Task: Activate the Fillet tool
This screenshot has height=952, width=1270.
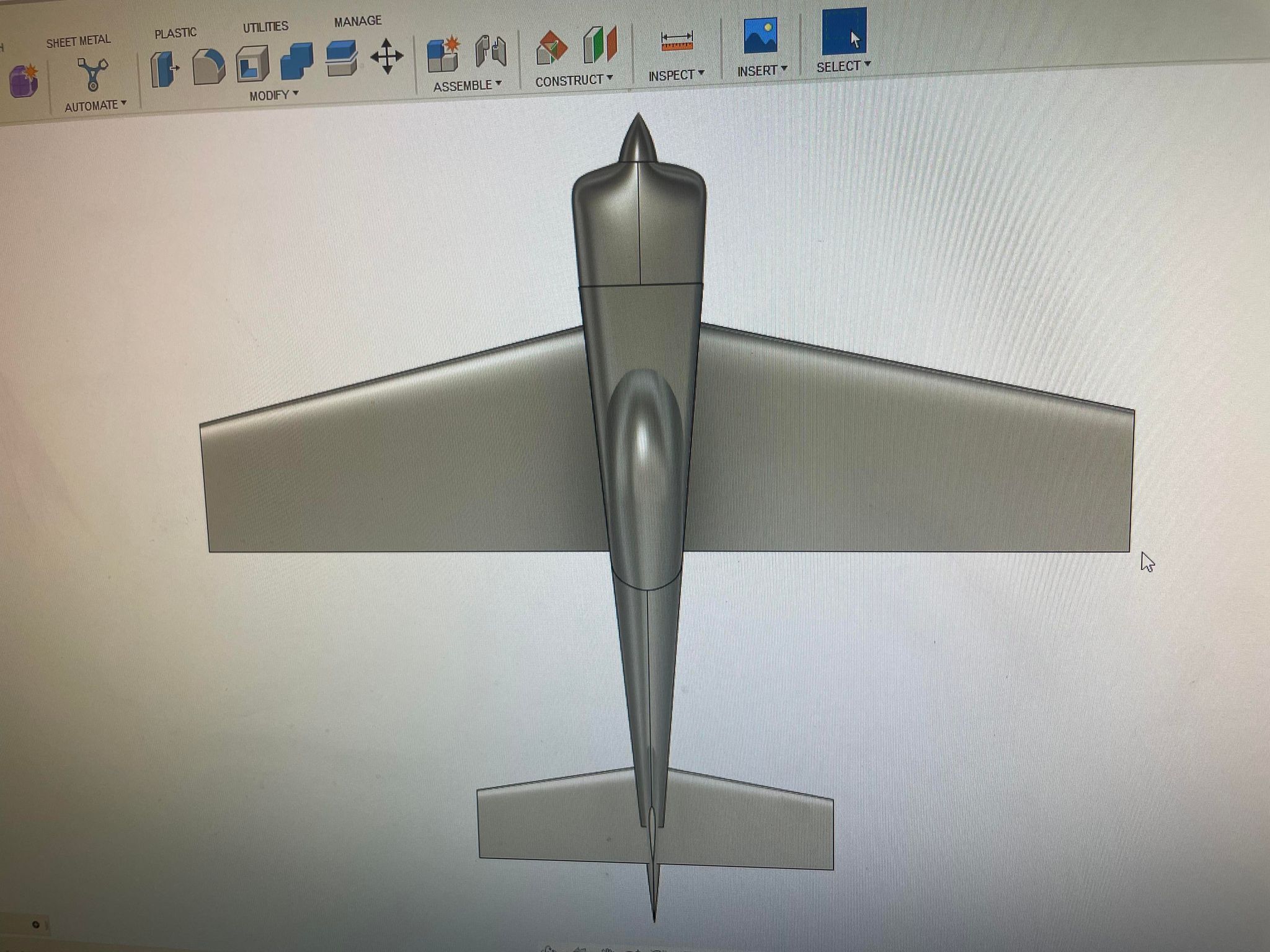Action: (208, 66)
